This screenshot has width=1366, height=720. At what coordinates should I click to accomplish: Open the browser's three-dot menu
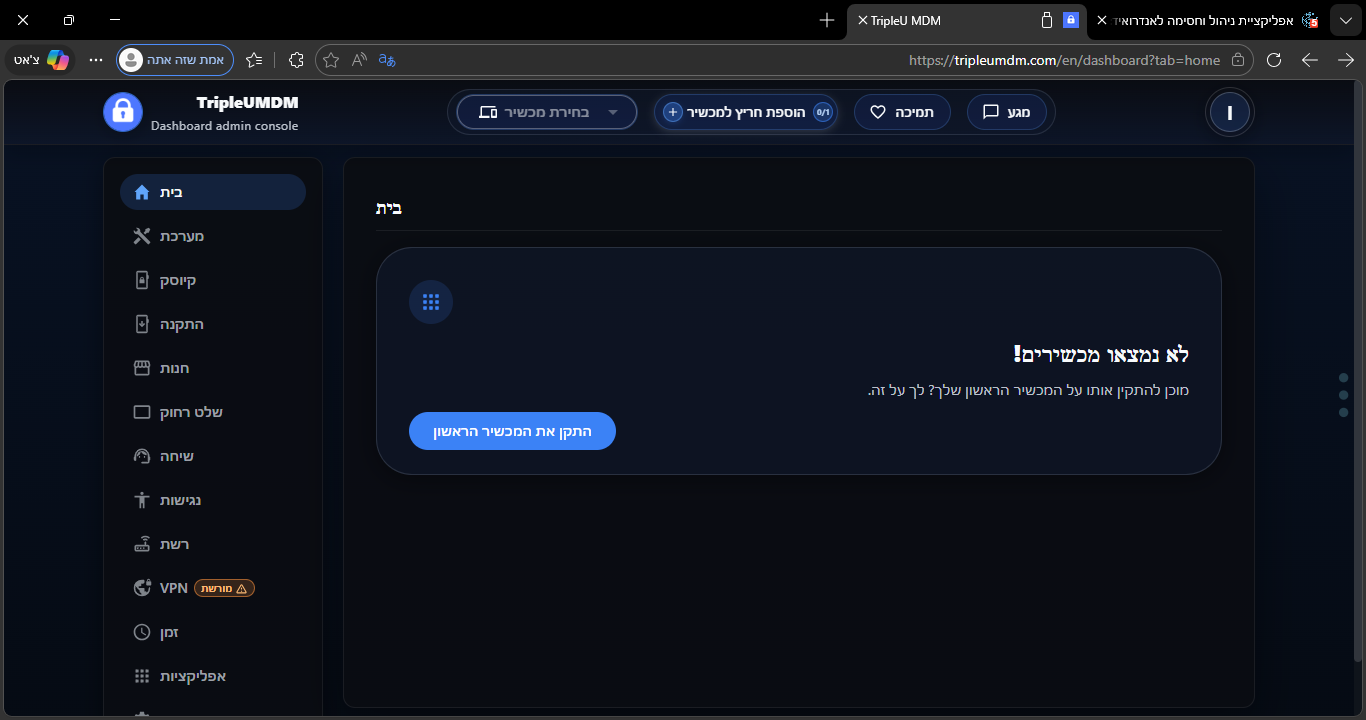pos(96,60)
